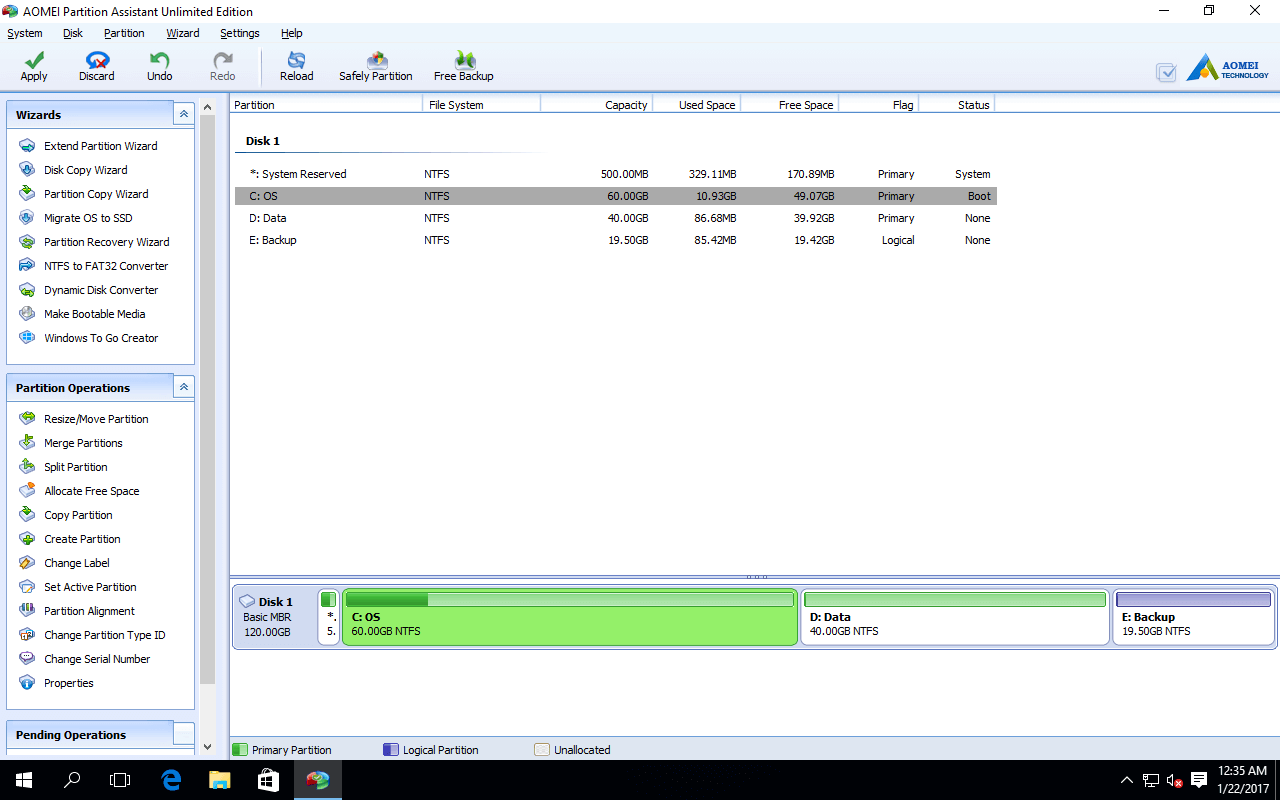The height and width of the screenshot is (800, 1280).
Task: Click Resize/Move Partition
Action: [x=95, y=418]
